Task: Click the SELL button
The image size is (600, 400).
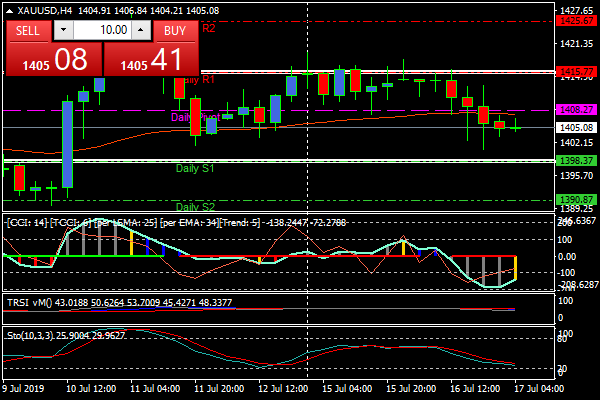Action: pos(28,31)
